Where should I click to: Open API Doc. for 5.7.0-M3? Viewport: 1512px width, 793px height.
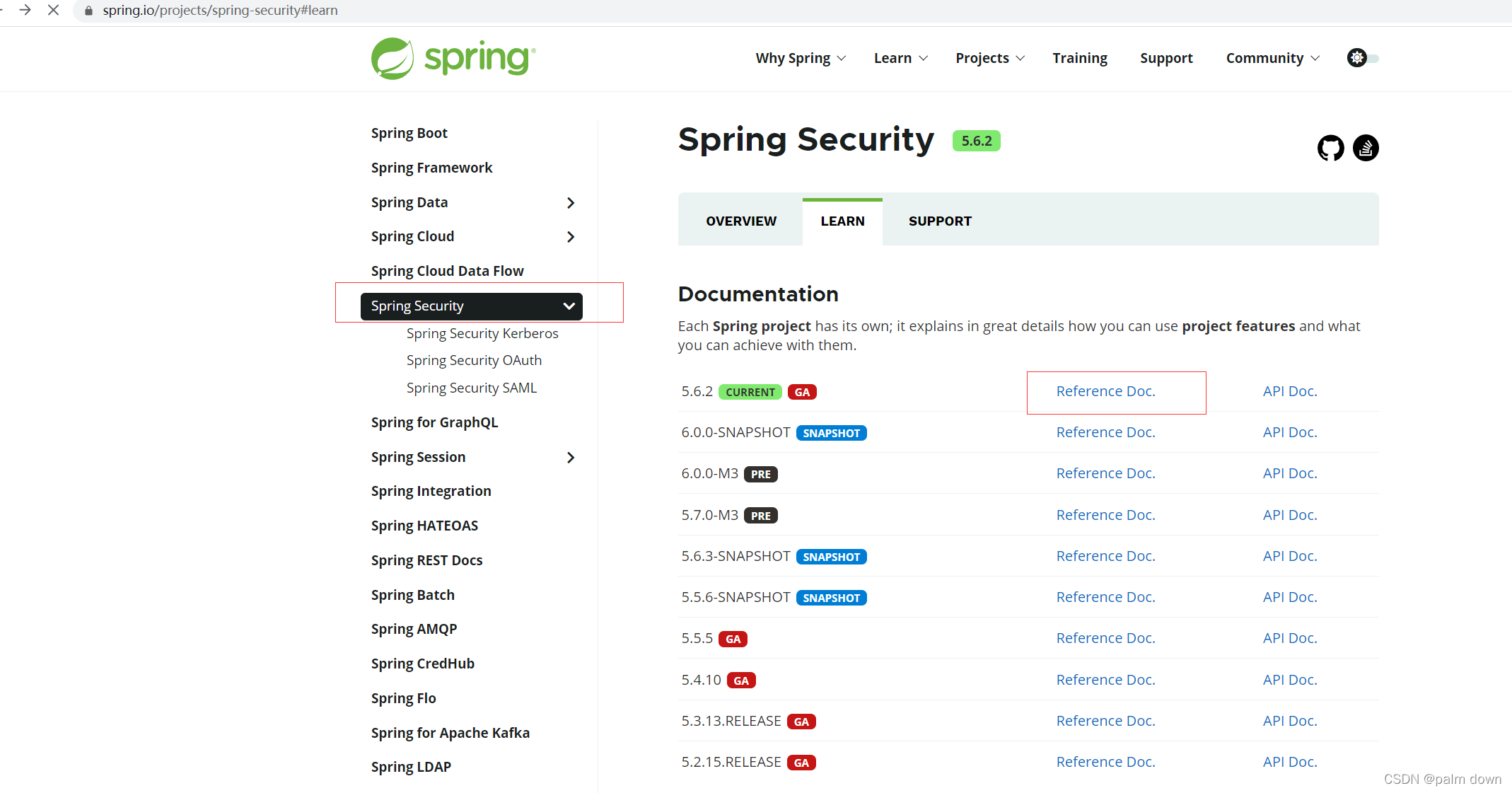pos(1290,515)
